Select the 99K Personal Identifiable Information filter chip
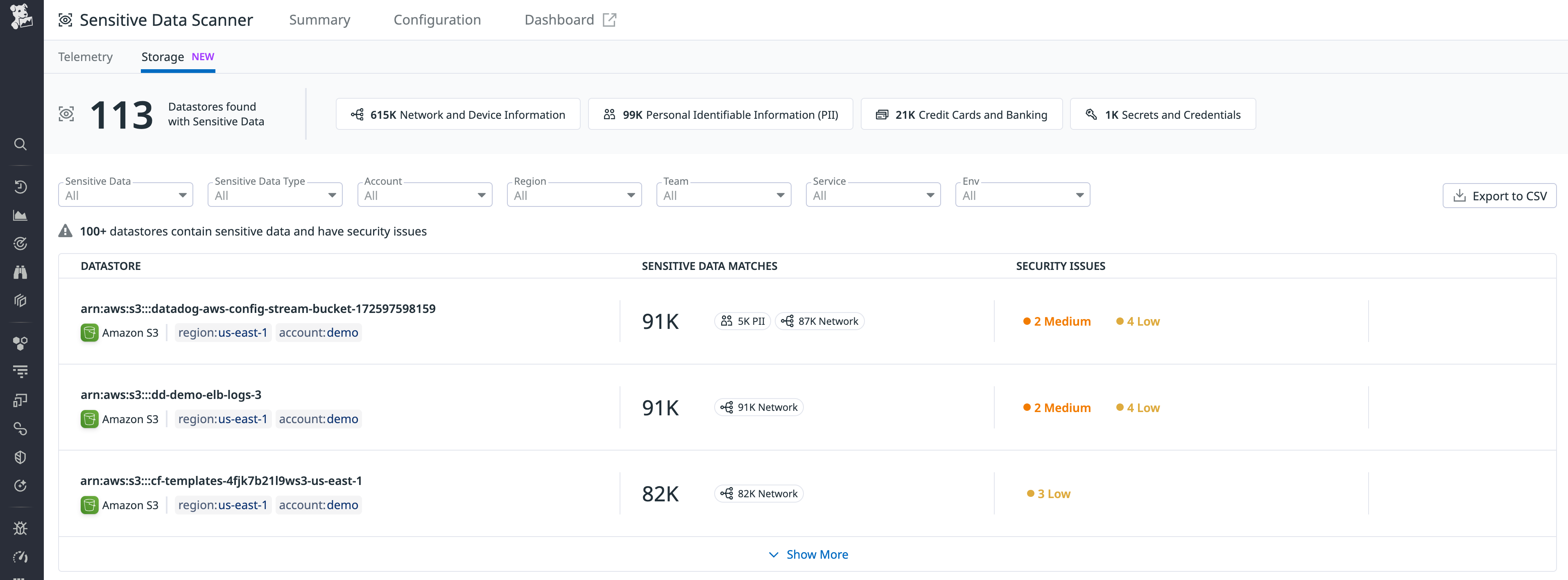Image resolution: width=1568 pixels, height=580 pixels. [720, 114]
